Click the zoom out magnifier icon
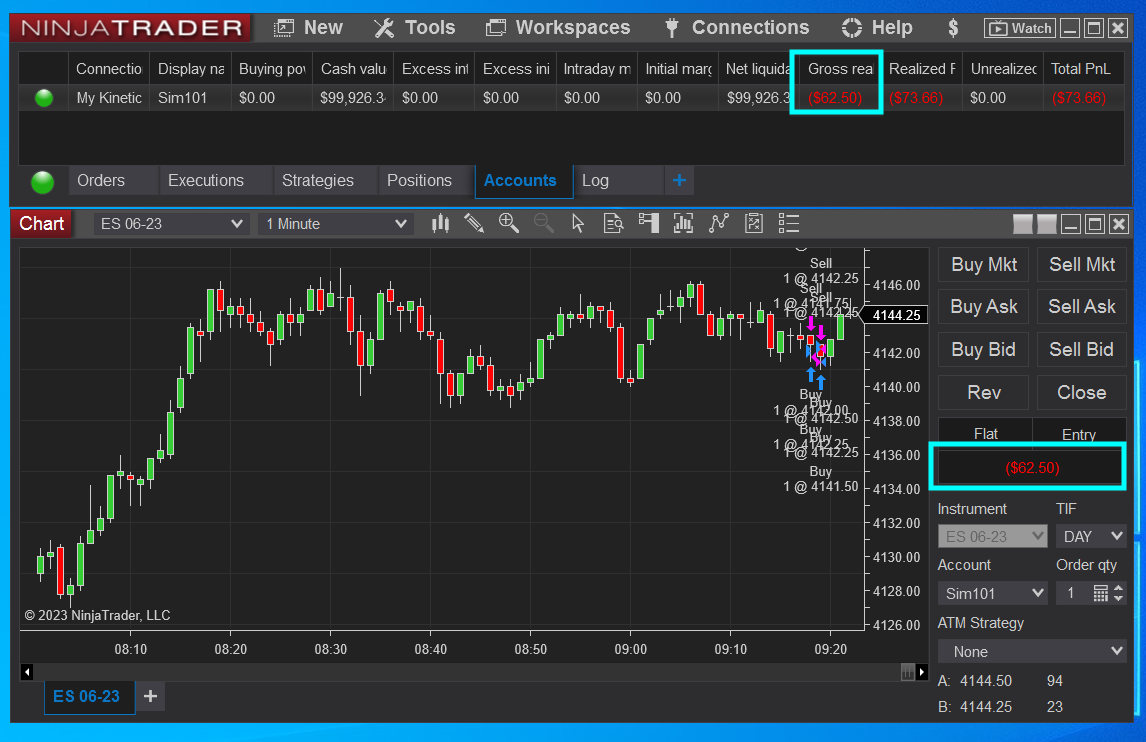This screenshot has height=742, width=1146. [544, 224]
